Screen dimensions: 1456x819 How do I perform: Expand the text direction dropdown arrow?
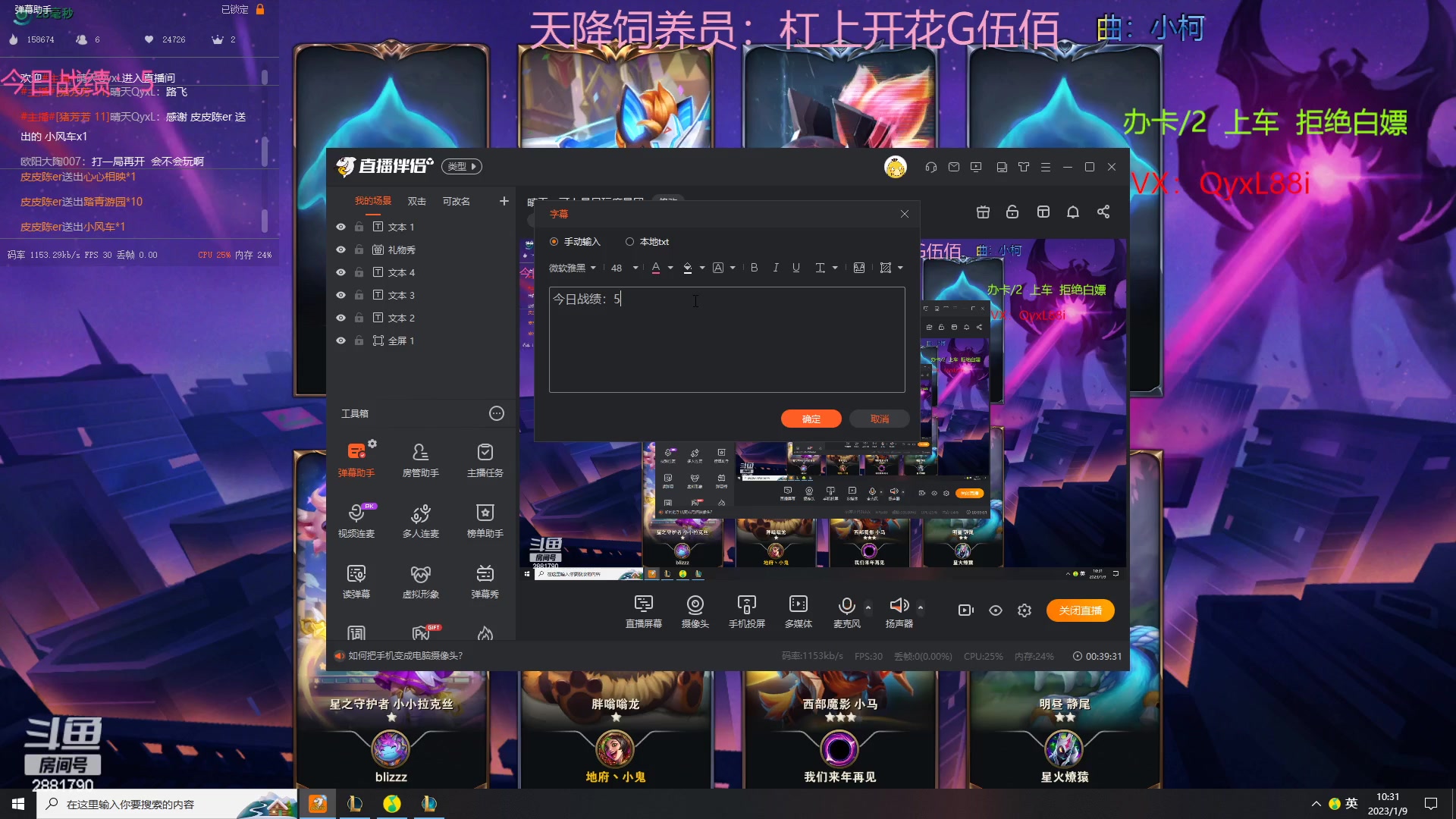pos(835,268)
